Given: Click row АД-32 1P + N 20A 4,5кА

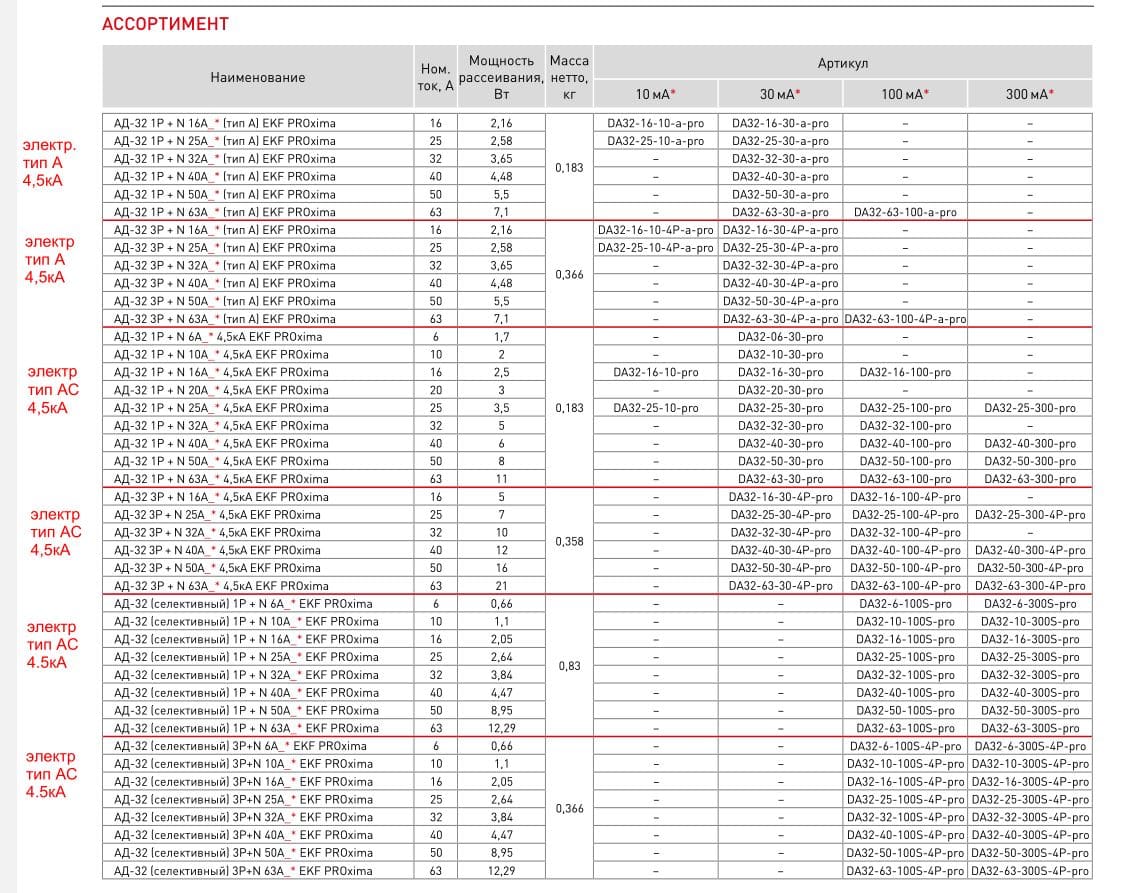Looking at the screenshot, I should pyautogui.click(x=221, y=390).
